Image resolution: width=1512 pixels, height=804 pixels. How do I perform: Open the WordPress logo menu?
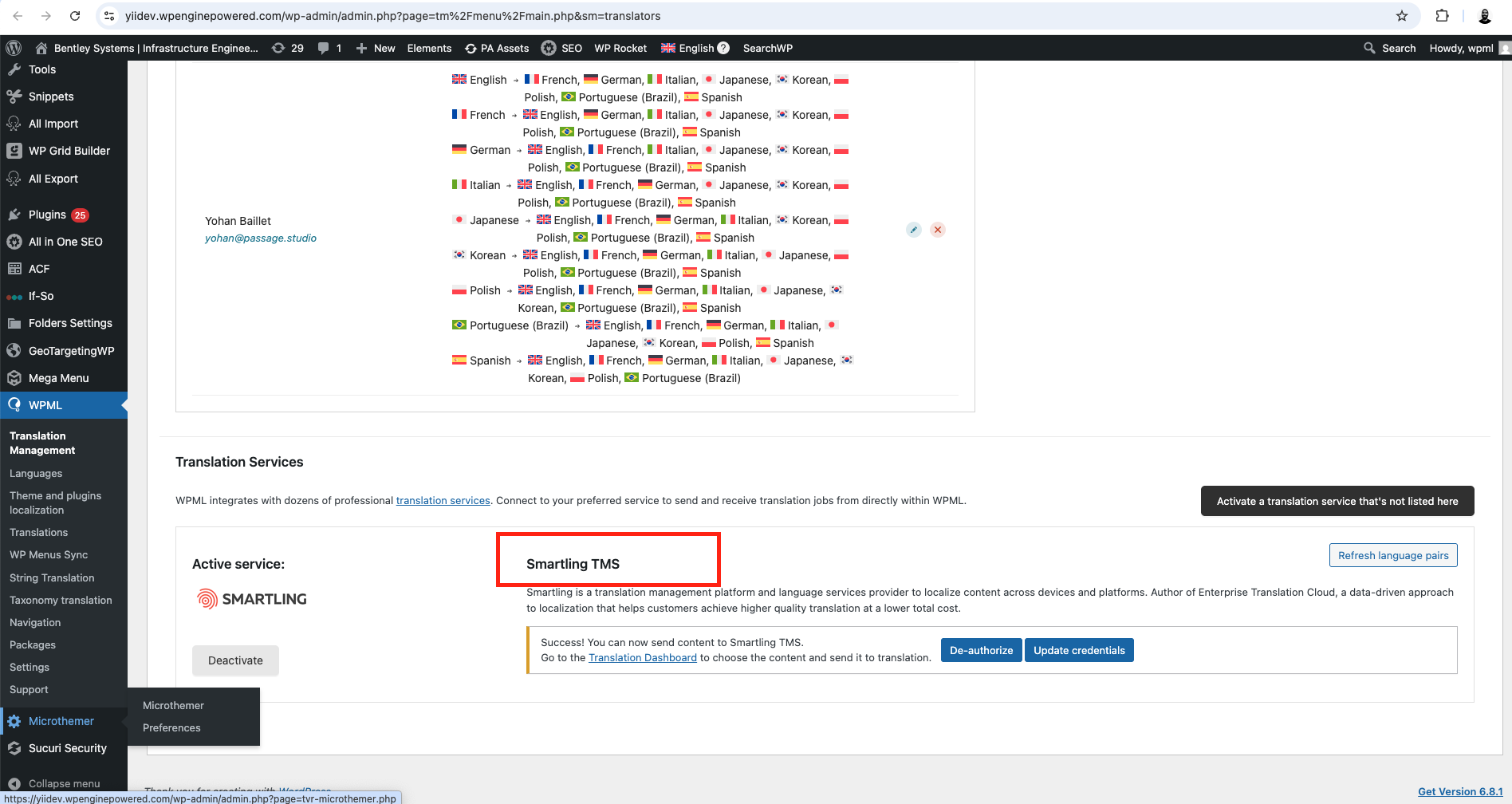(x=14, y=48)
